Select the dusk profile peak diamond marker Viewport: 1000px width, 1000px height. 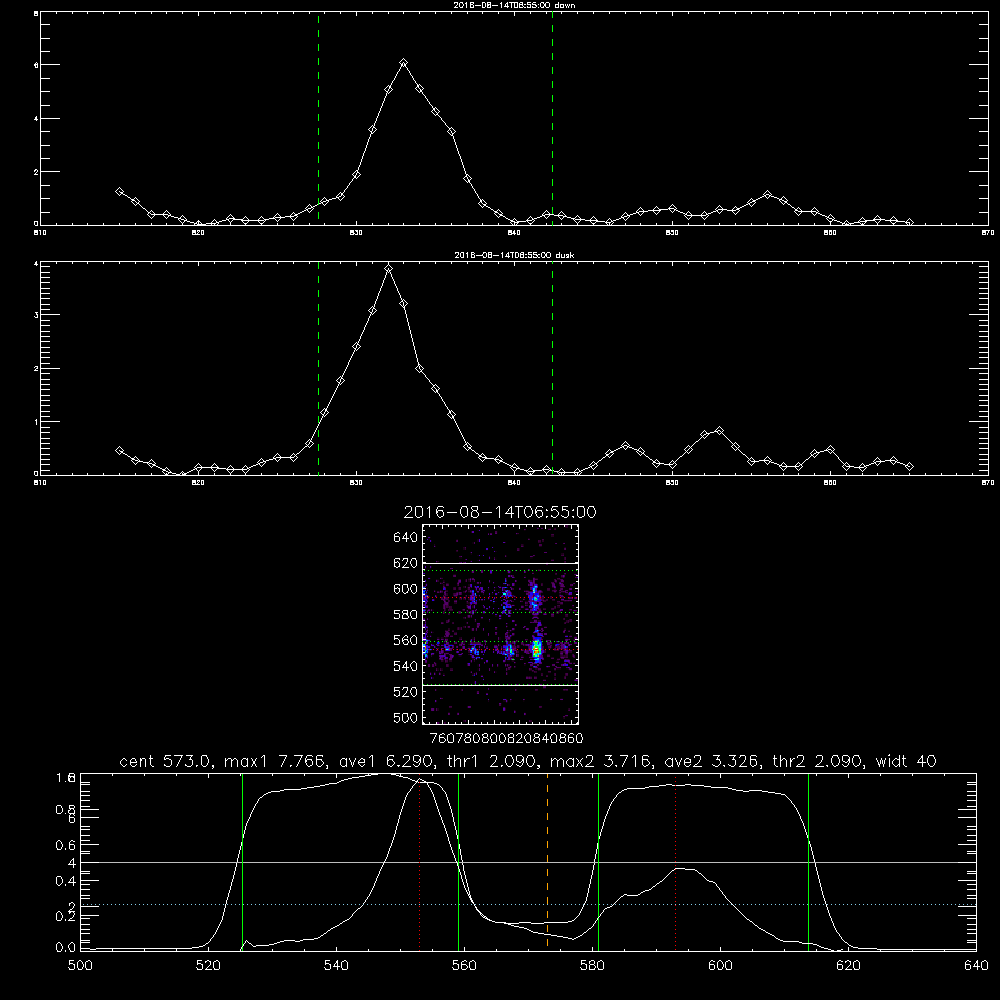(388, 268)
